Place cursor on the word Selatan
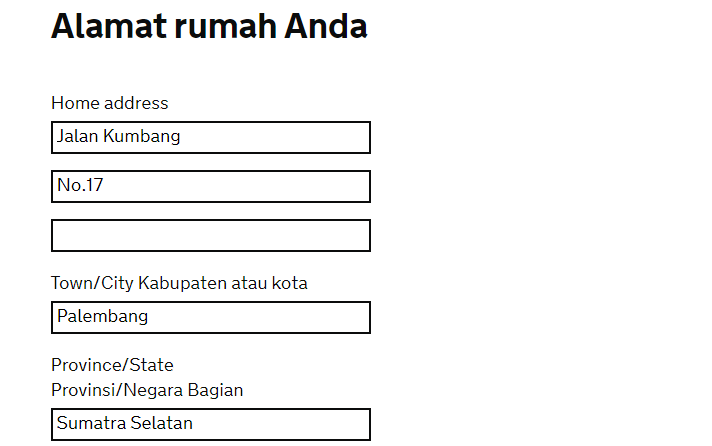 tap(162, 423)
